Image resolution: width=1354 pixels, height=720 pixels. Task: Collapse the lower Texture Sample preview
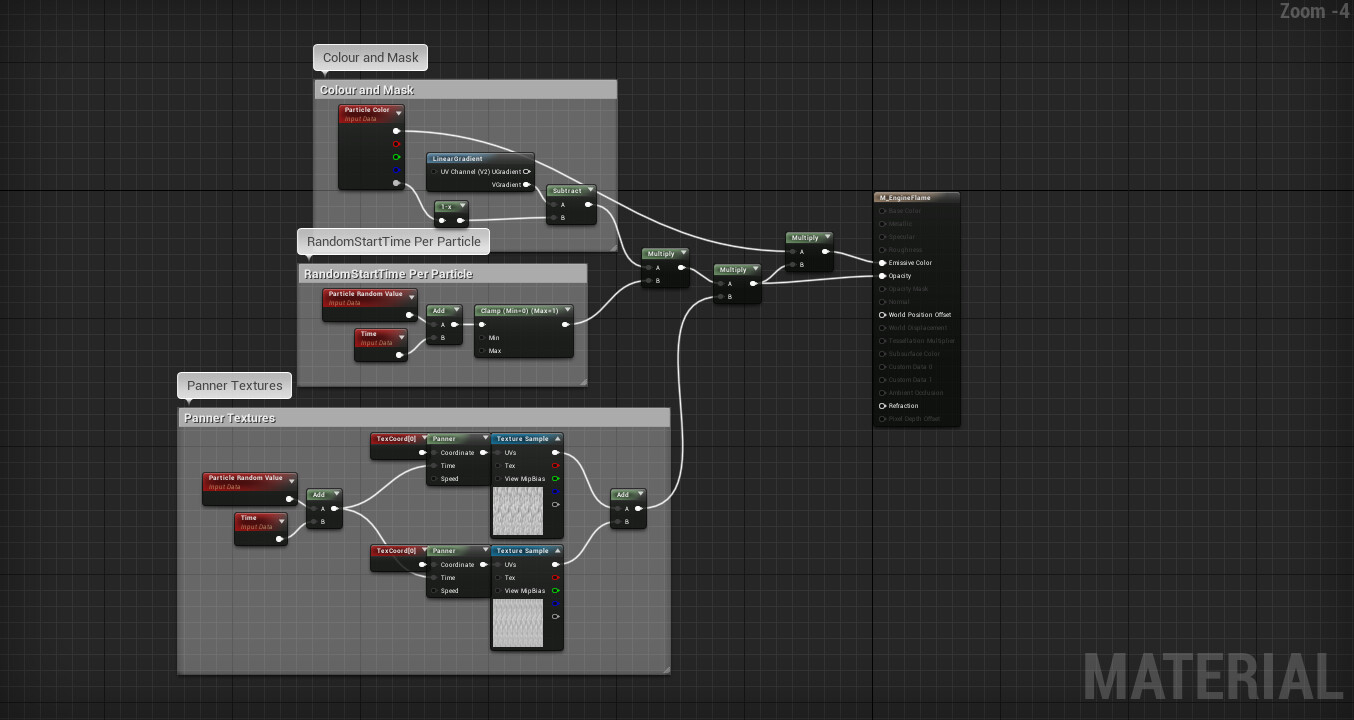[556, 550]
